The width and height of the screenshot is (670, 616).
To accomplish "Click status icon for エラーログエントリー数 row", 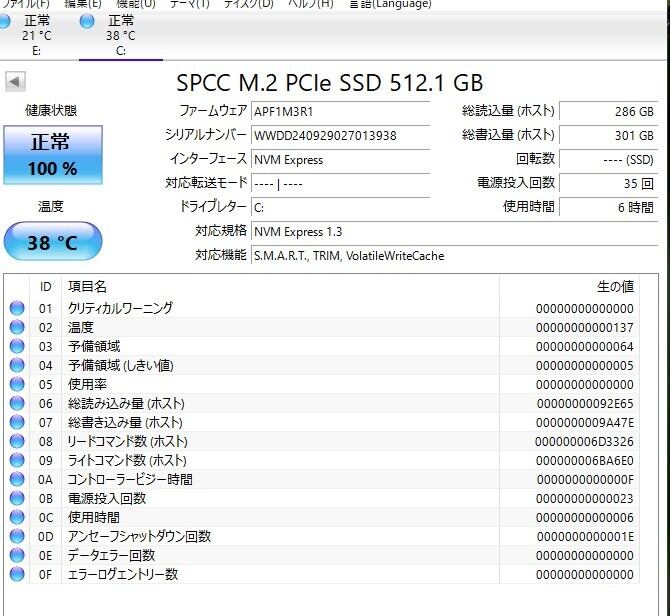I will (17, 574).
